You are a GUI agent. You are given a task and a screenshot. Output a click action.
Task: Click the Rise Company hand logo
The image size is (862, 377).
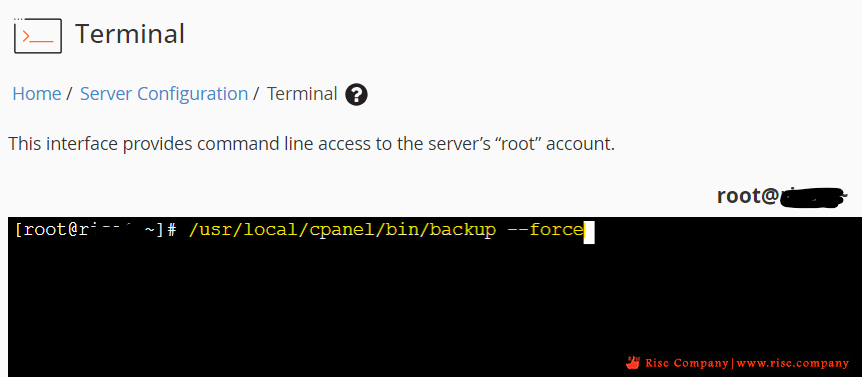pos(633,363)
